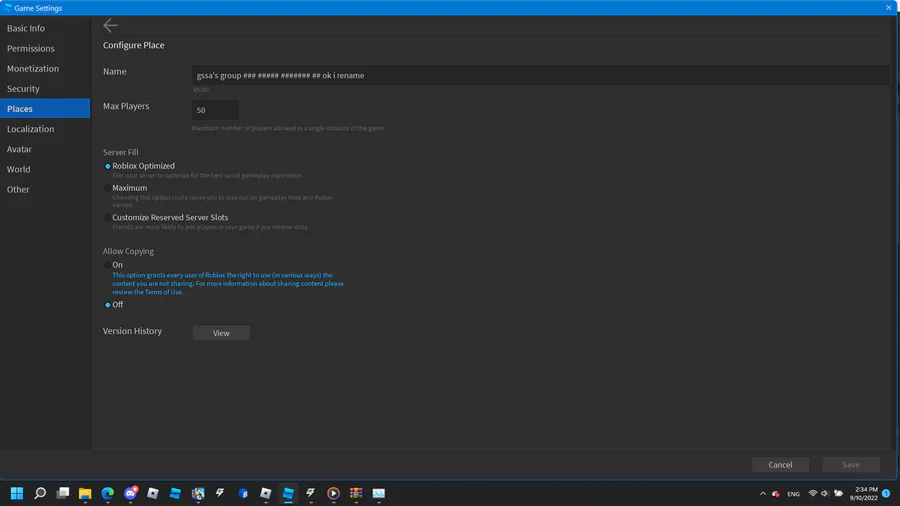Open the Windows Start menu

coord(17,493)
